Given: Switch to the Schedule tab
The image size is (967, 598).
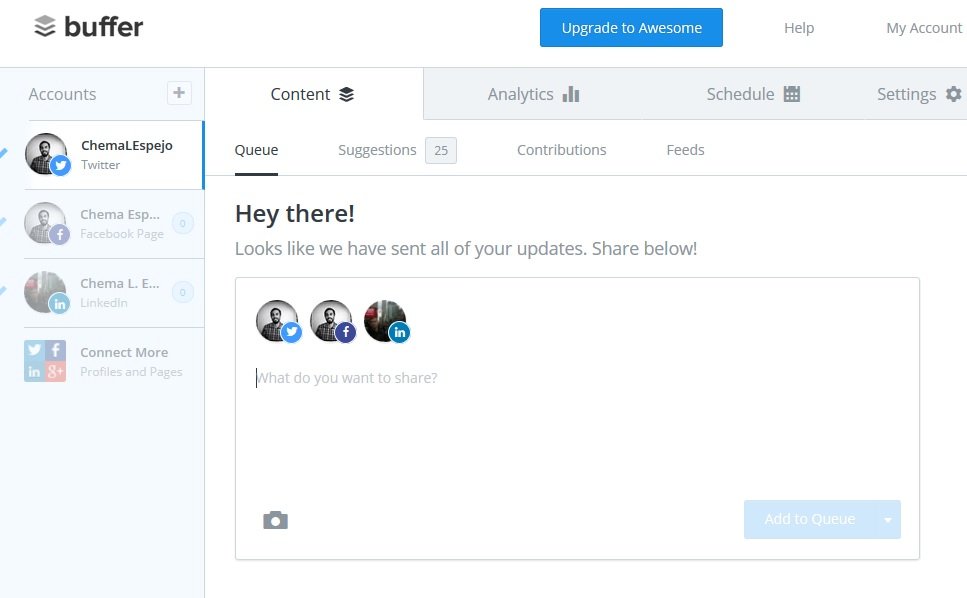Looking at the screenshot, I should click(x=753, y=94).
